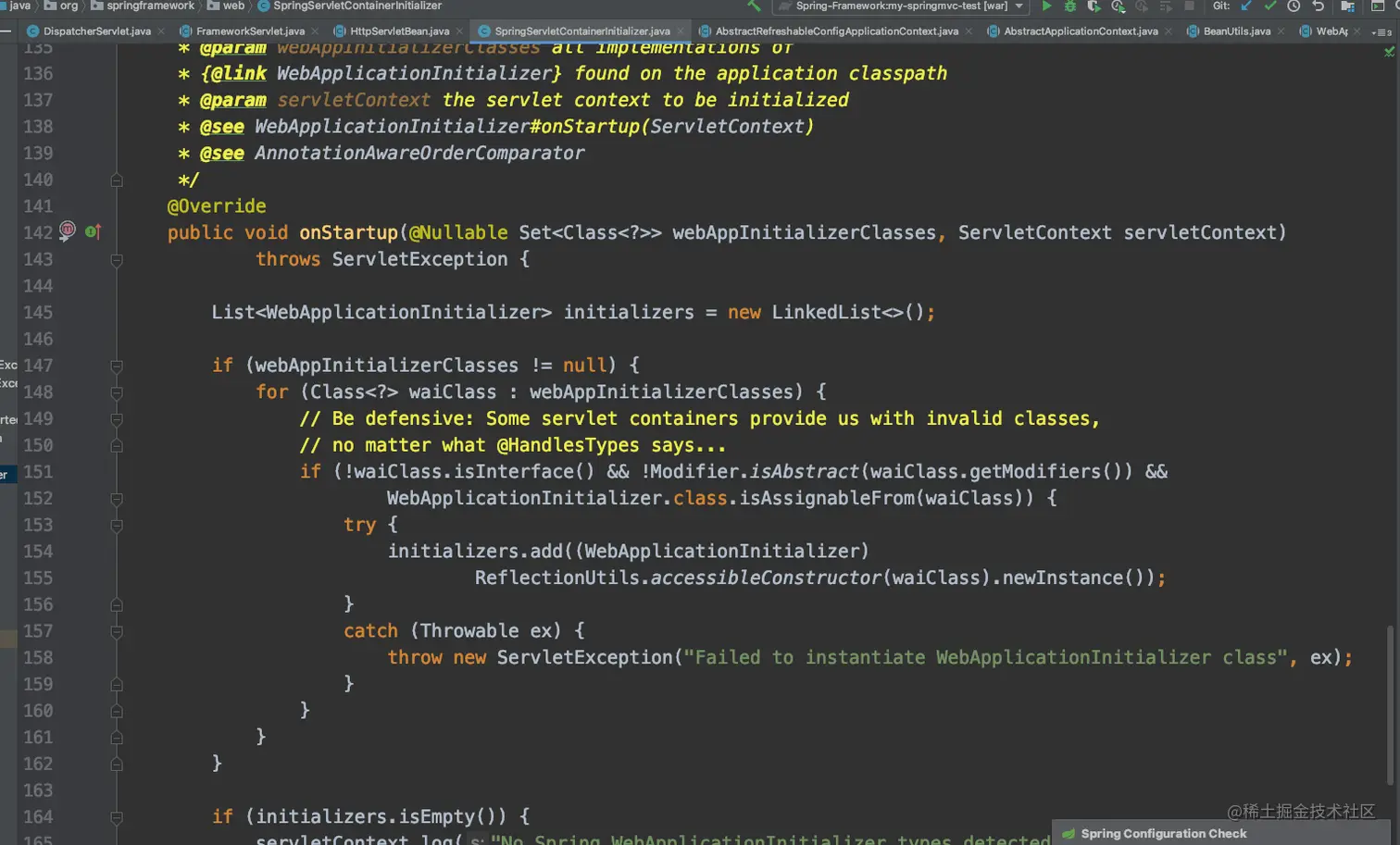The height and width of the screenshot is (845, 1400).
Task: Click the SpringServletContainerInitializer class breadcrumb
Action: 350,6
